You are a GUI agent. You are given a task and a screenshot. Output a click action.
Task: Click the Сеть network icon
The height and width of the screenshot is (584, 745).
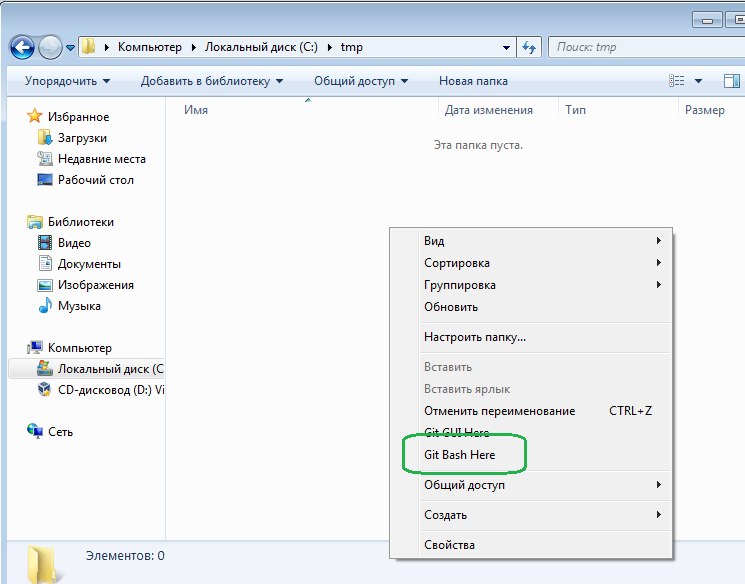click(x=34, y=431)
